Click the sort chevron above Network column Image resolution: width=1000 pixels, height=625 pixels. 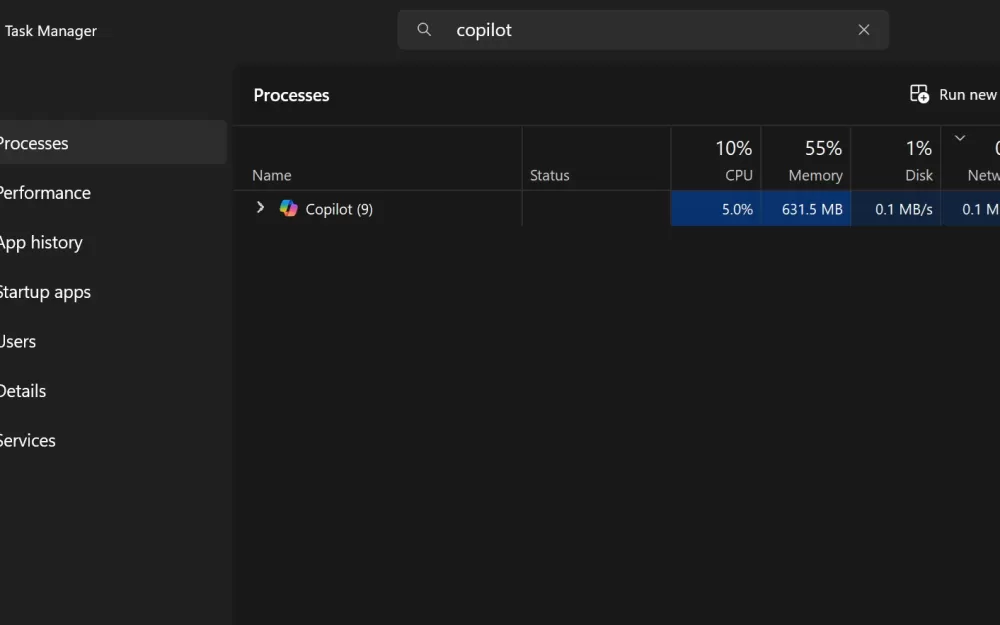(960, 138)
